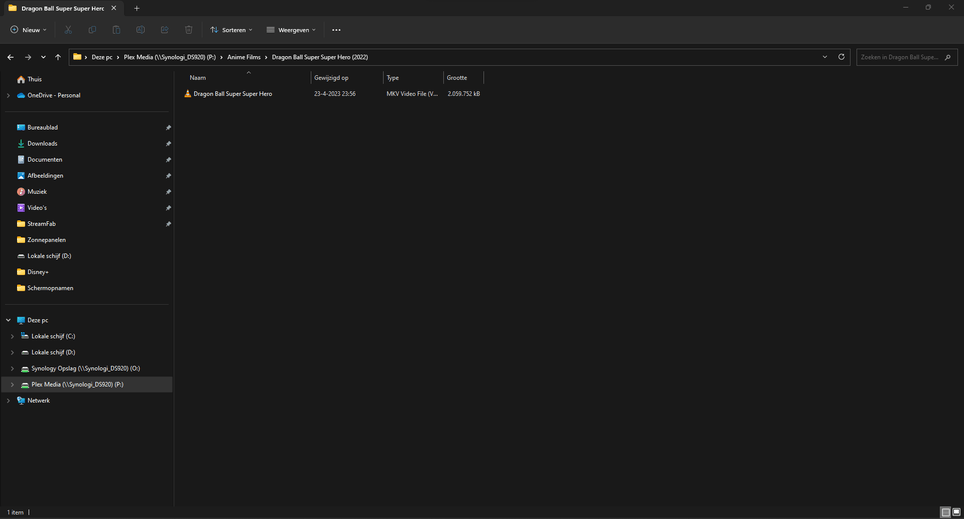Screen dimensions: 964x519
Task: Go up one folder level arrow
Action: coord(58,57)
